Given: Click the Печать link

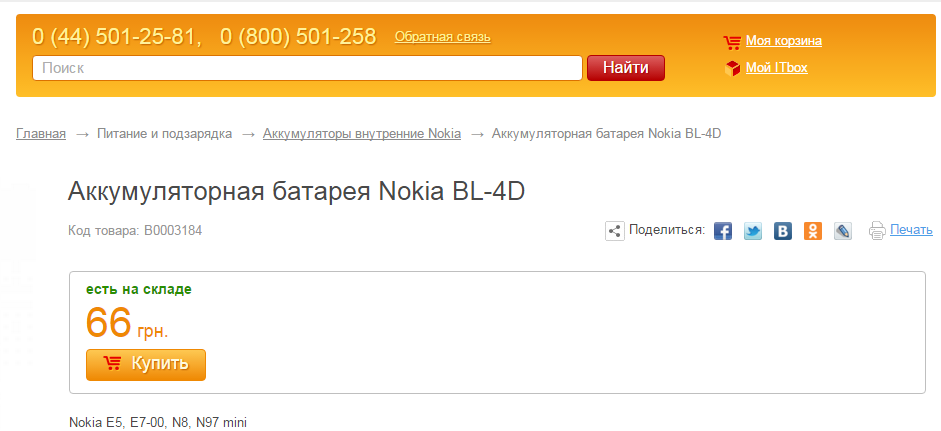Looking at the screenshot, I should (x=911, y=230).
